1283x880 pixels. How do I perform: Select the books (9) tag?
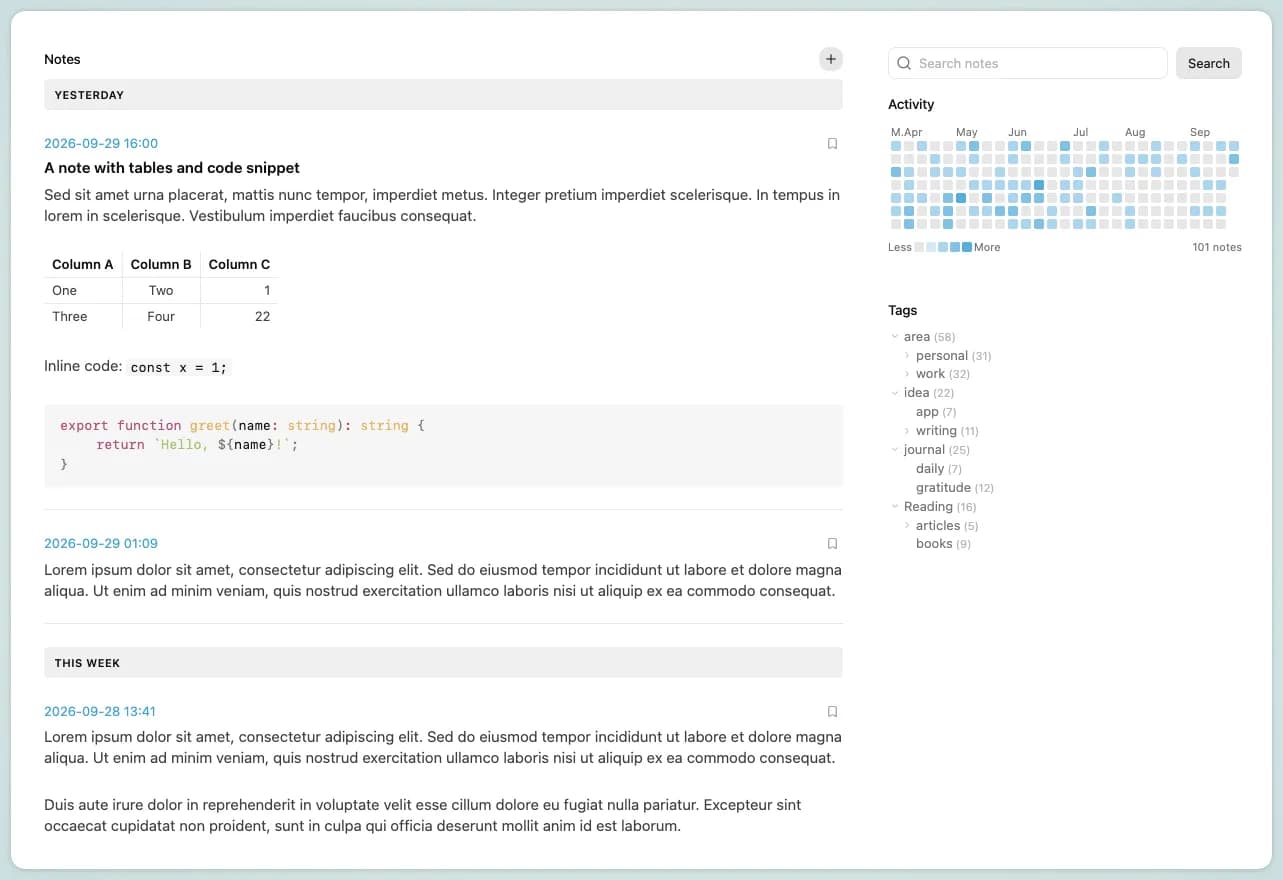coord(943,544)
